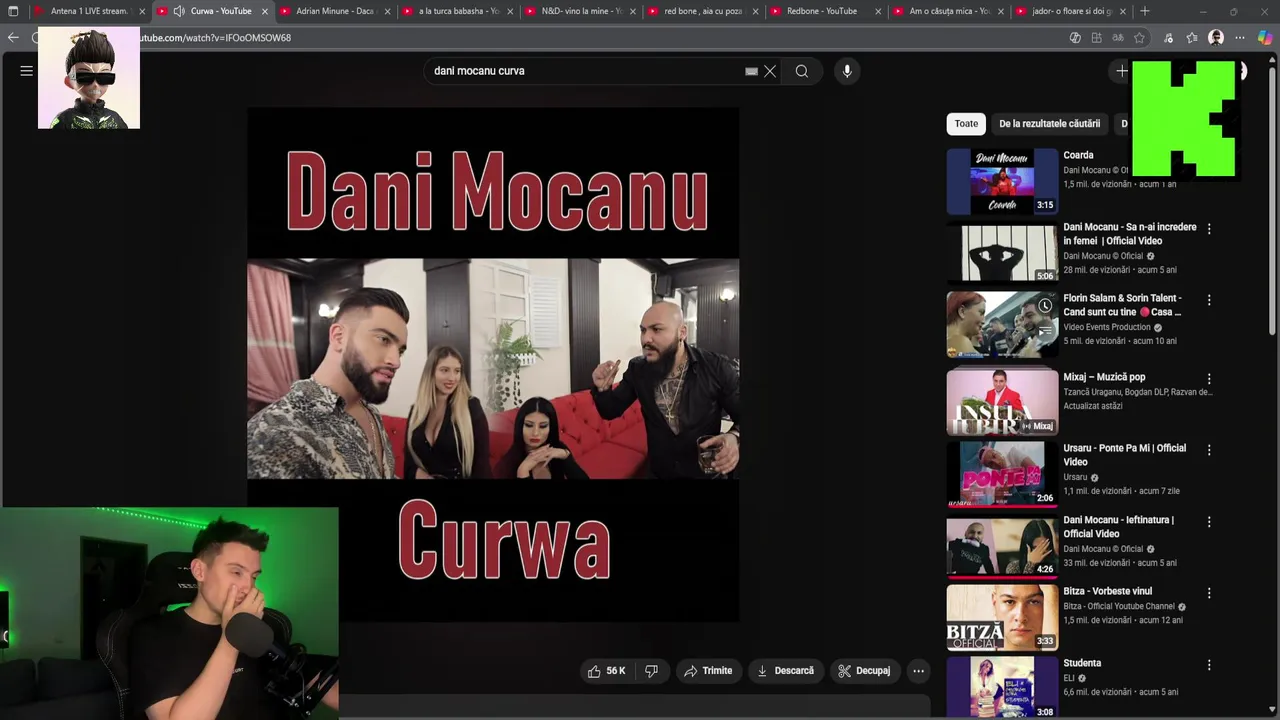Close the Curwa - YouTube tab

tap(265, 11)
